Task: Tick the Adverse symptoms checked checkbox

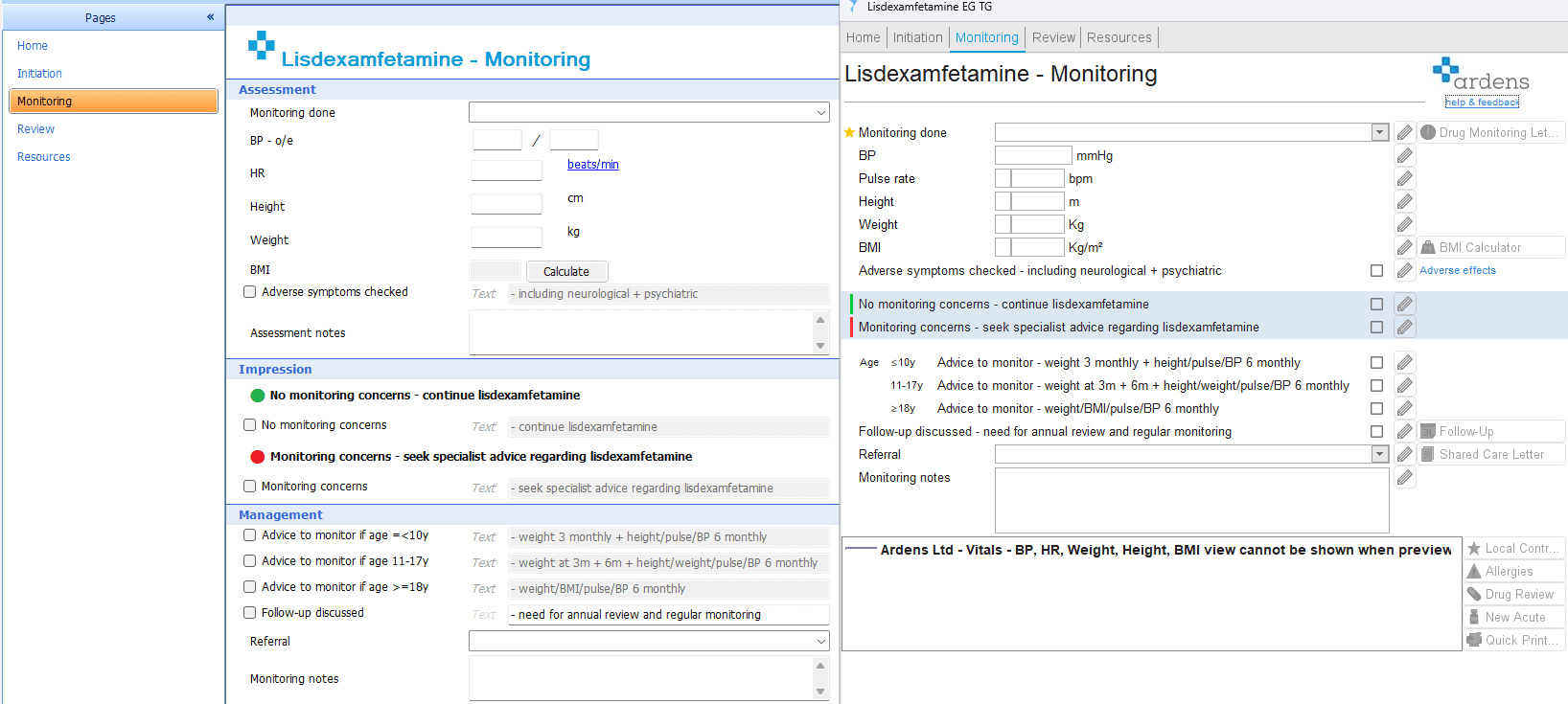Action: click(249, 292)
